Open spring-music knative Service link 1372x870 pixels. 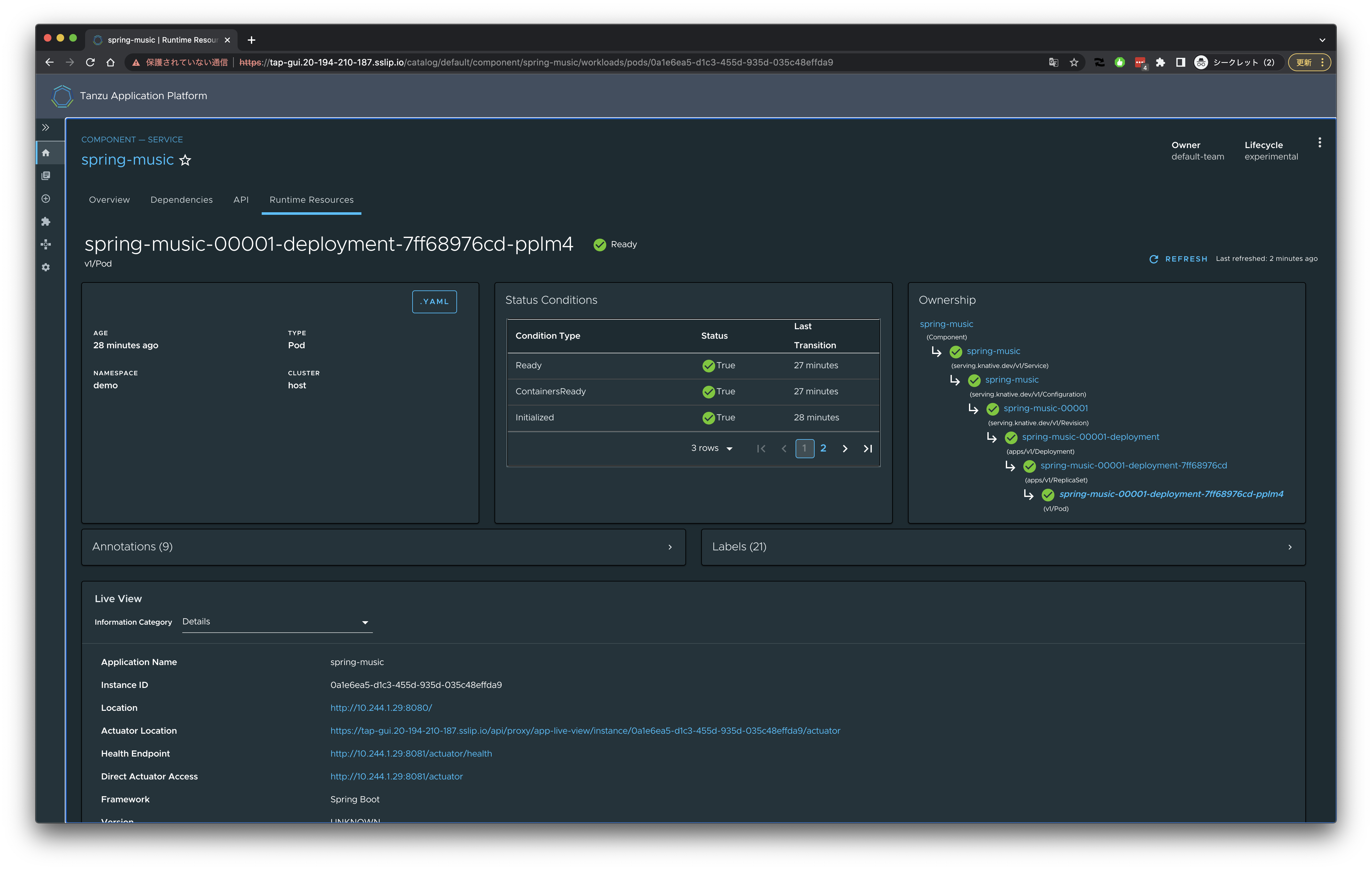click(993, 352)
